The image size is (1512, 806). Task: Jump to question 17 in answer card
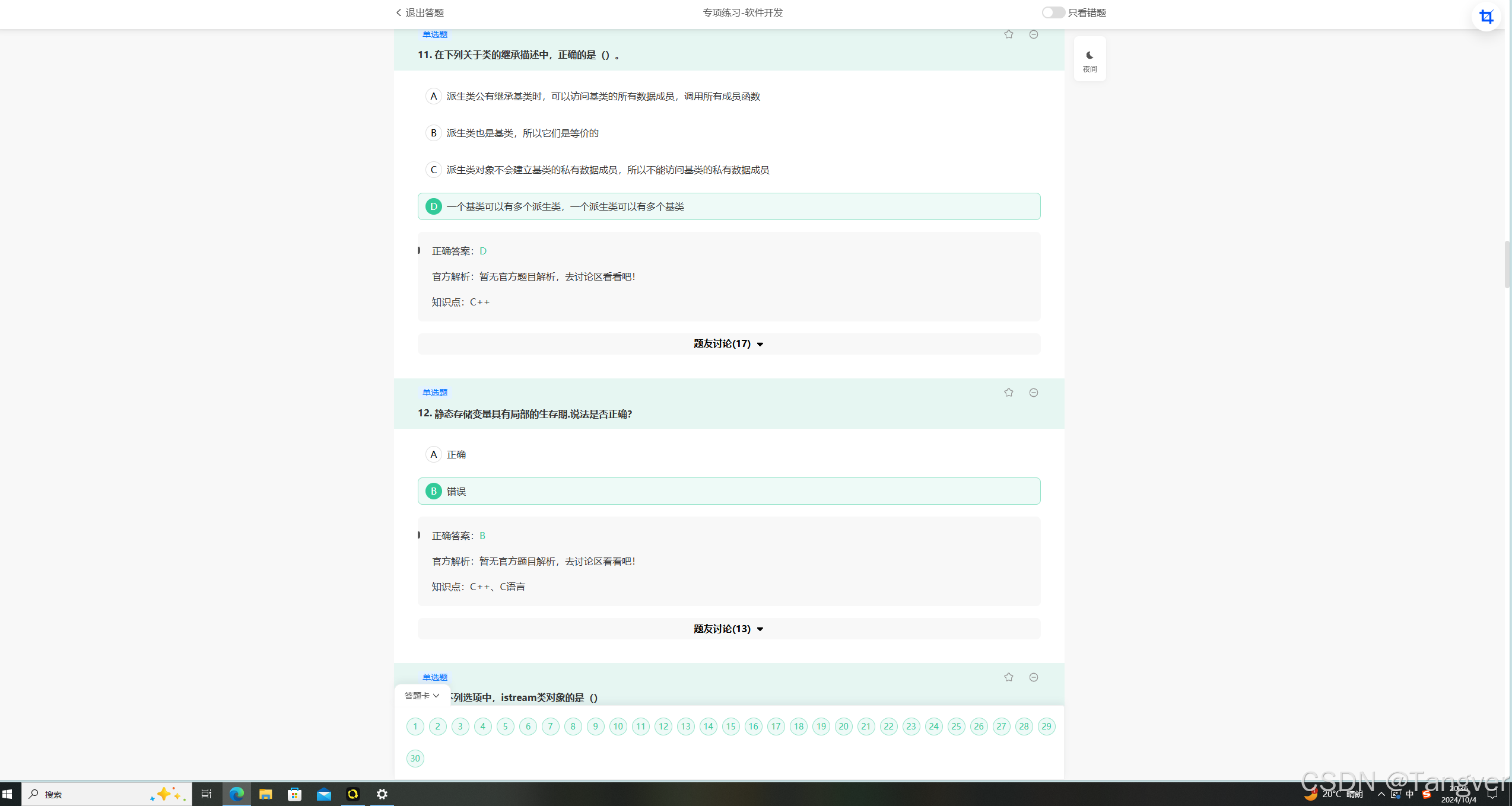click(x=776, y=727)
